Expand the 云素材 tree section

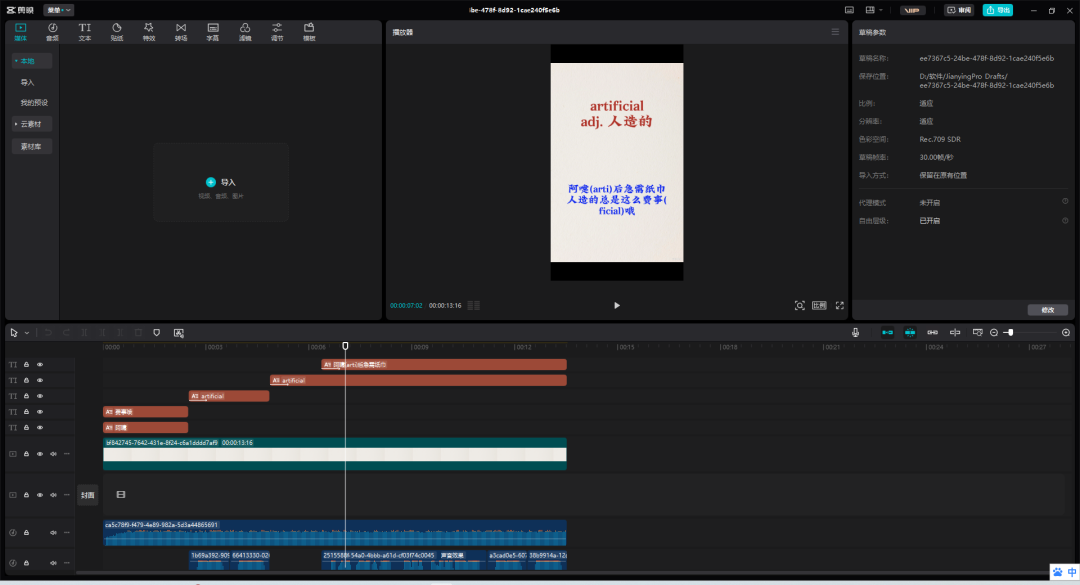15,124
